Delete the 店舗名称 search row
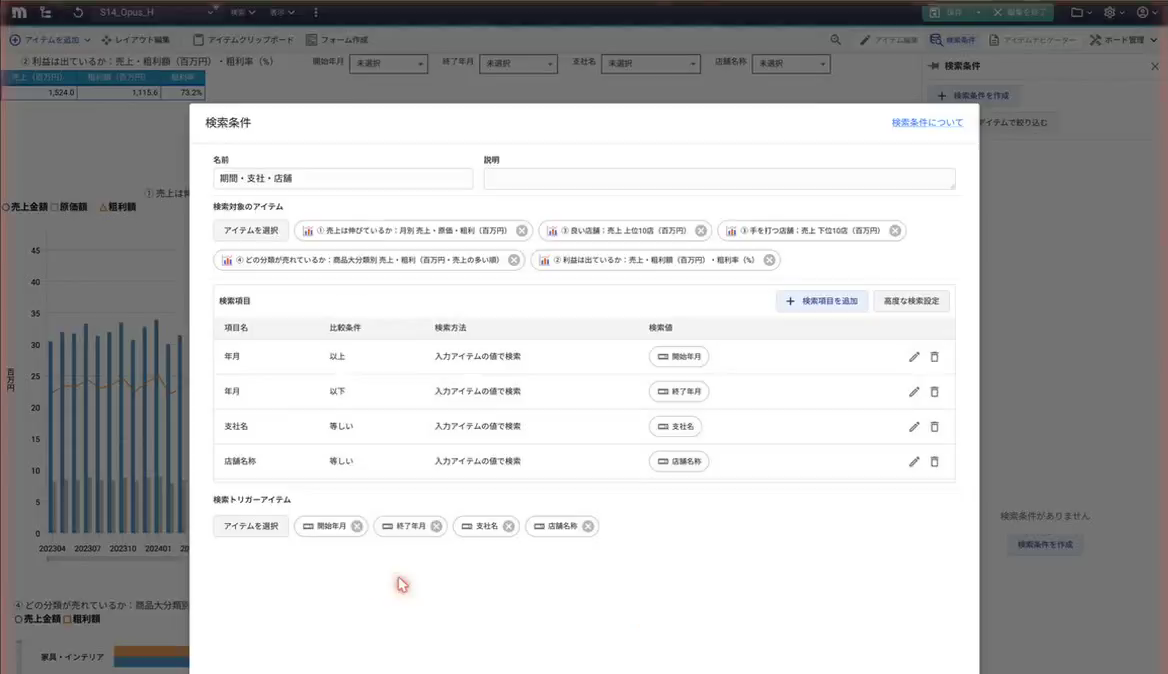The width and height of the screenshot is (1168, 674). click(934, 462)
